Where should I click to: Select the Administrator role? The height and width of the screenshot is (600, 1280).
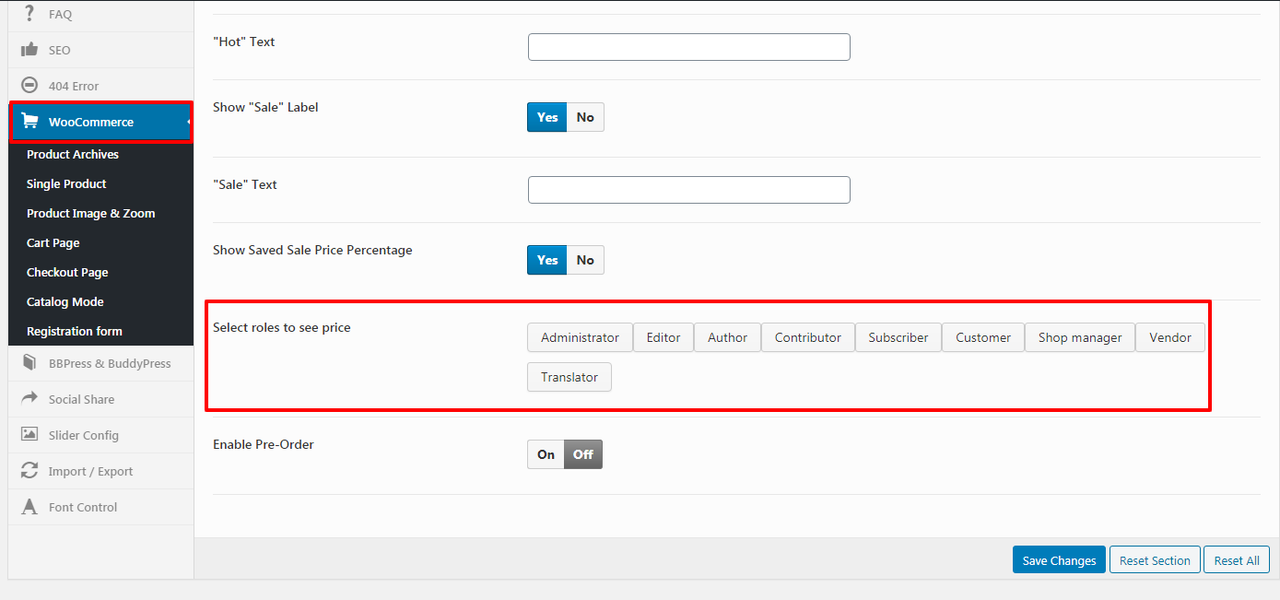(x=580, y=337)
